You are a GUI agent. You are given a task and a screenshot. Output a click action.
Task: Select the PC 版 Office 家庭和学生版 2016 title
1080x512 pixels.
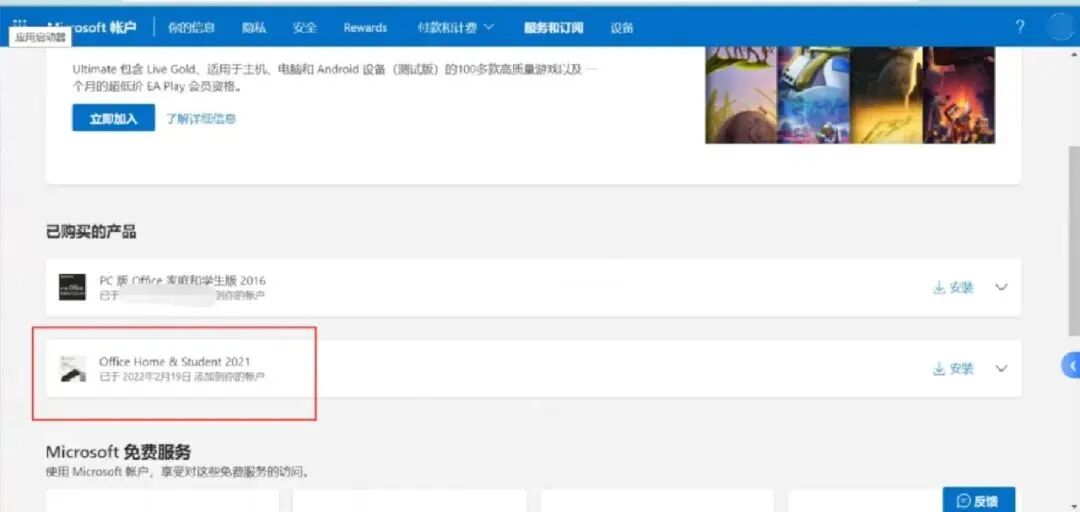[183, 281]
